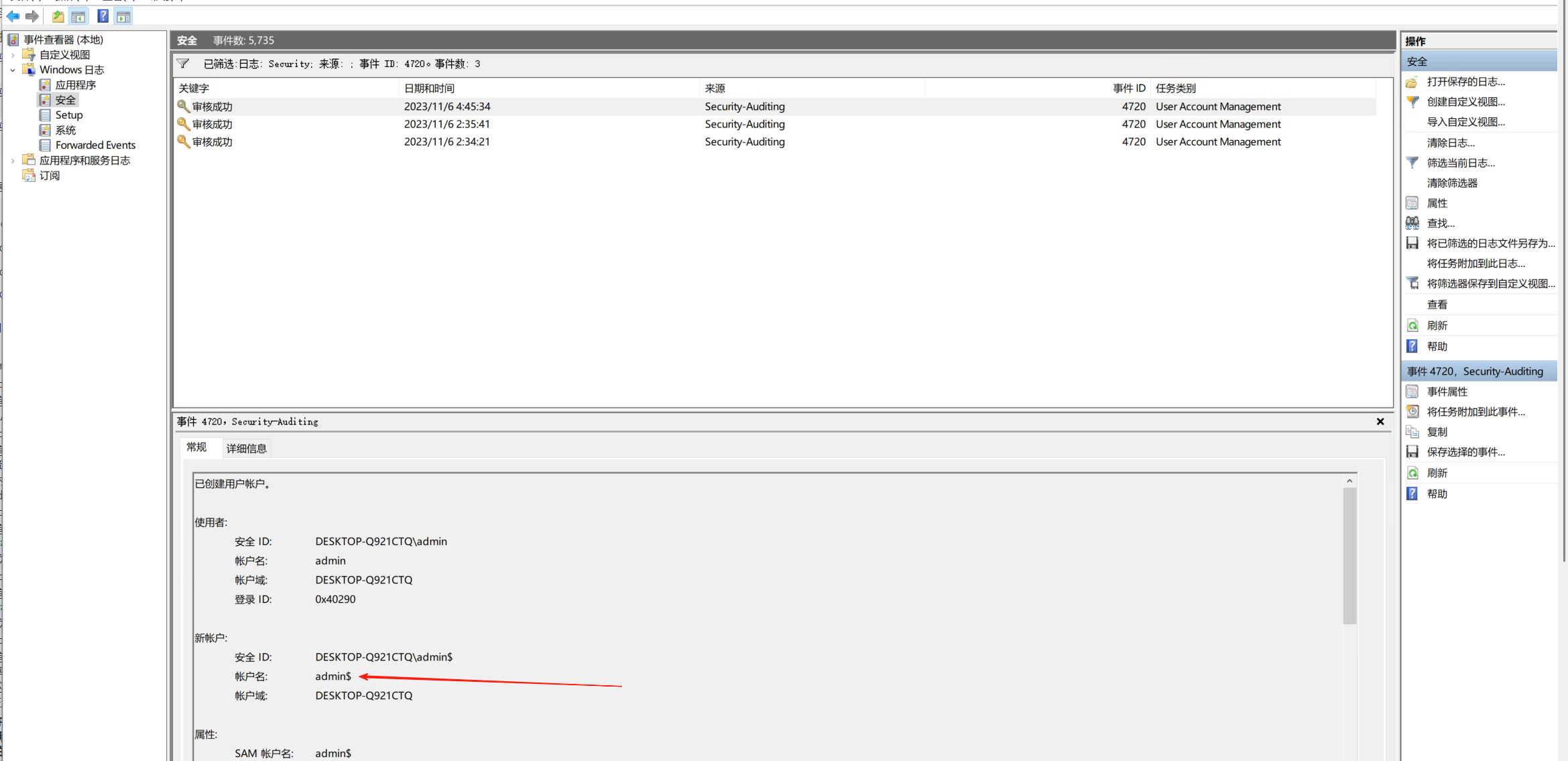Select the 常规 tab
This screenshot has width=1568, height=761.
click(196, 447)
